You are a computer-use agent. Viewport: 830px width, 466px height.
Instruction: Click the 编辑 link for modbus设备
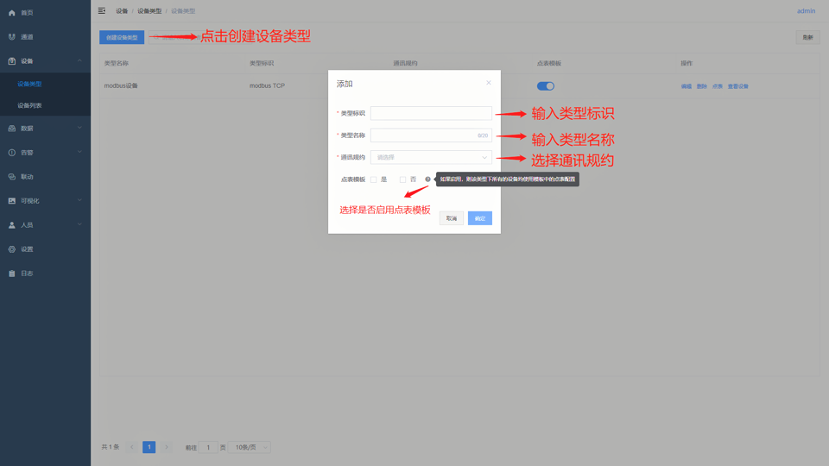coord(687,86)
